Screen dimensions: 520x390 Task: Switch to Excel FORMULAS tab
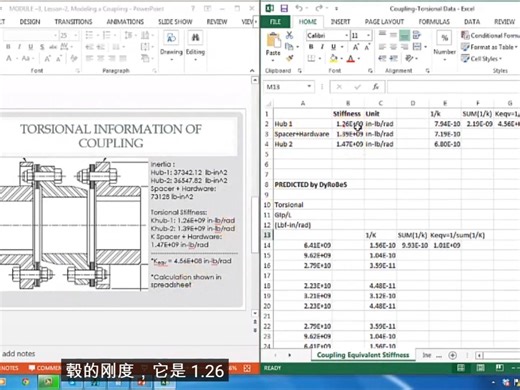(434, 22)
